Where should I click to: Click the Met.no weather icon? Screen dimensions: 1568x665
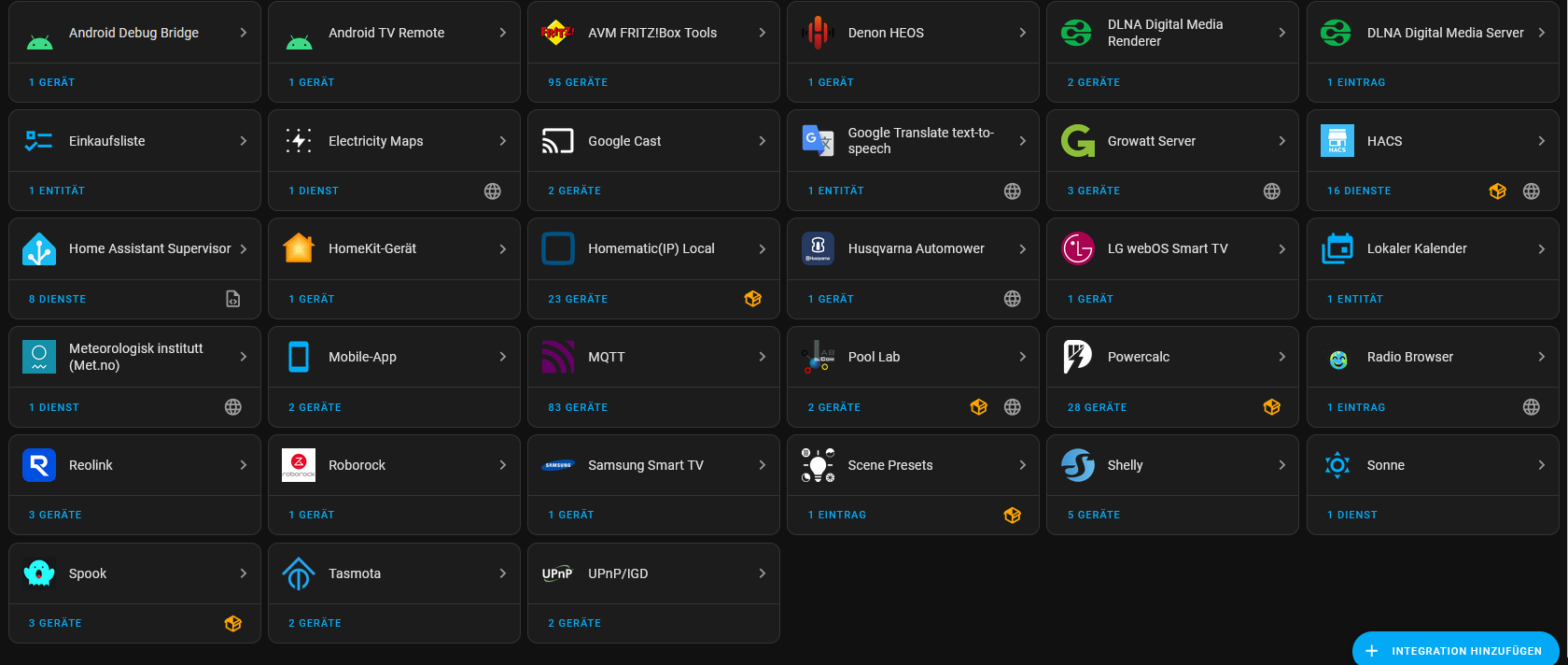[x=39, y=357]
